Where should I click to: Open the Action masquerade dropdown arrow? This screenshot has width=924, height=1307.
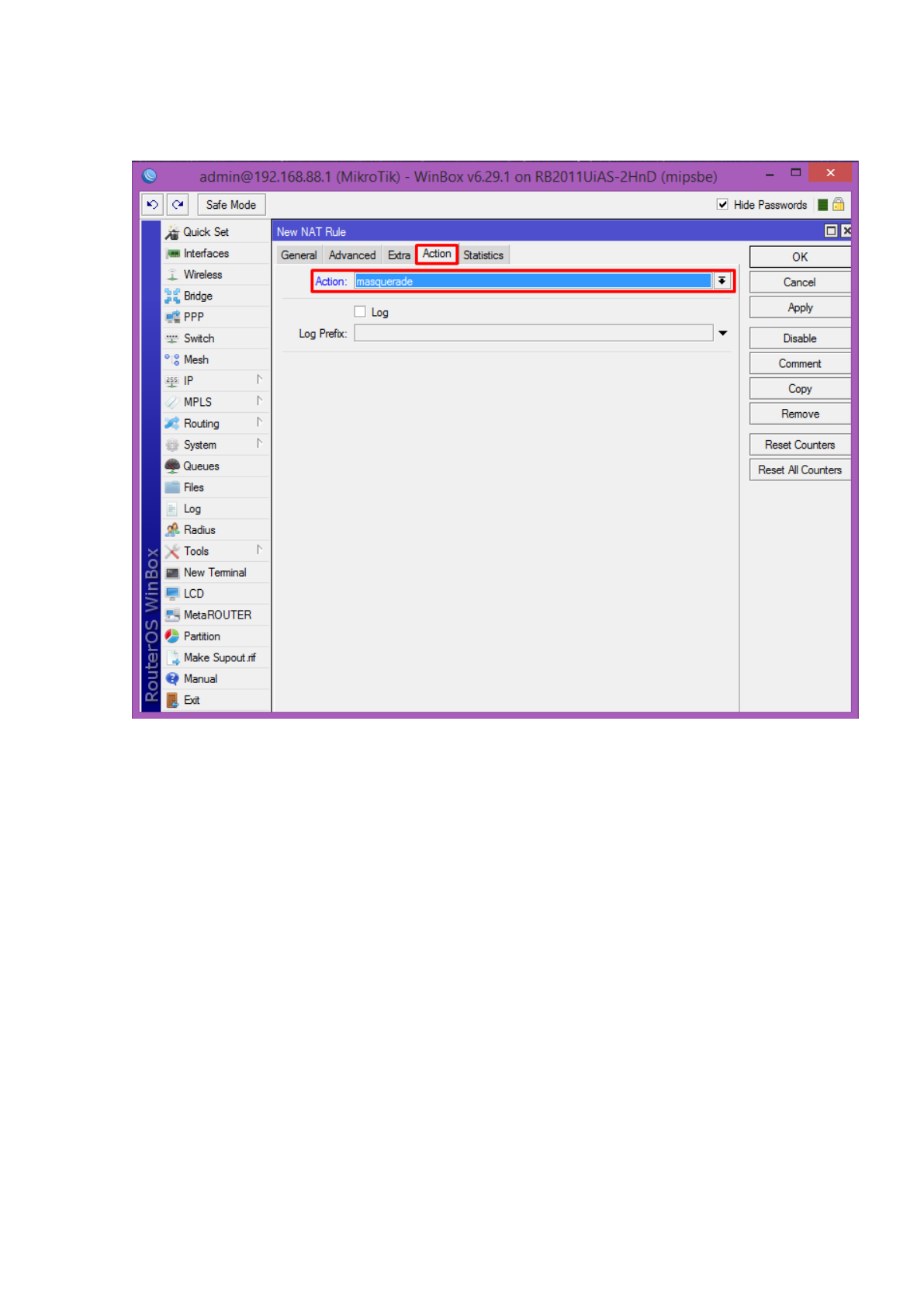pos(722,281)
